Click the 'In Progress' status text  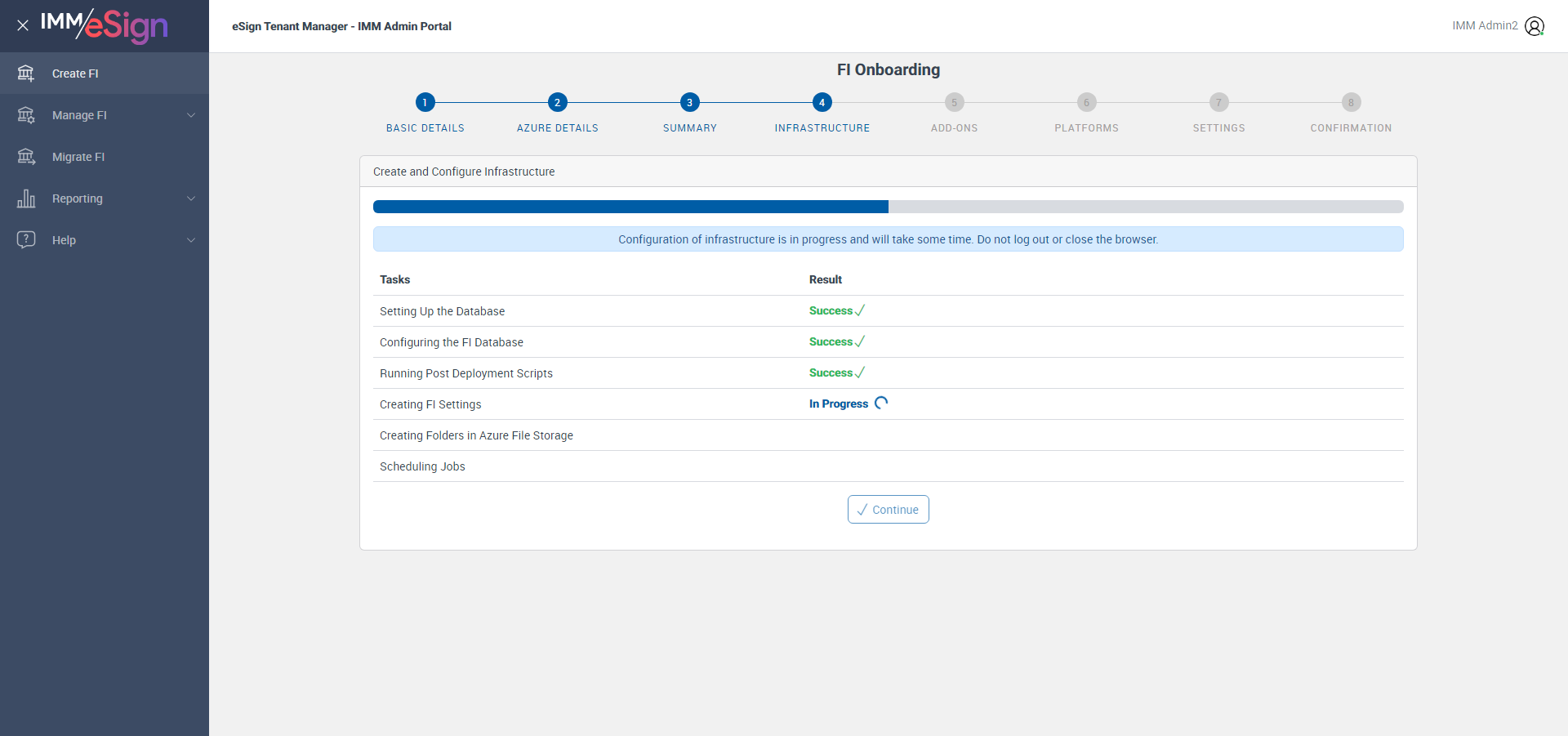[x=838, y=404]
